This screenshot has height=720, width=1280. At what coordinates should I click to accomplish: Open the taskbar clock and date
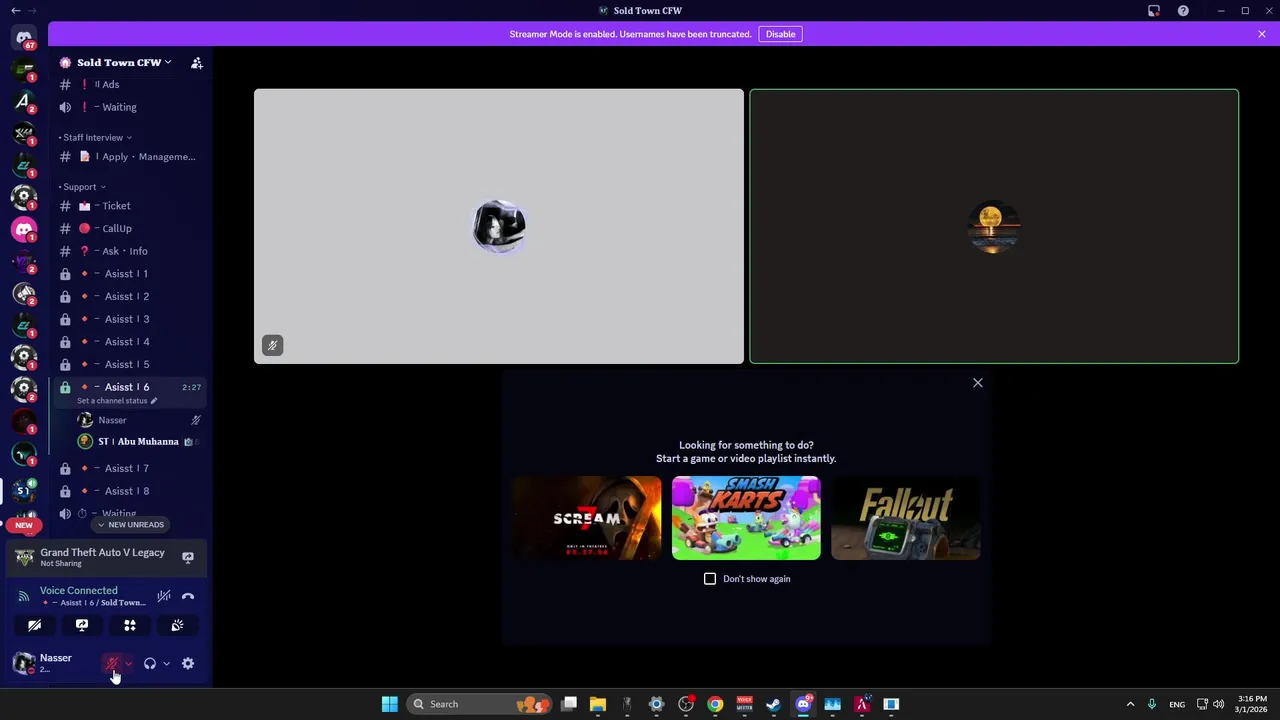pos(1252,704)
